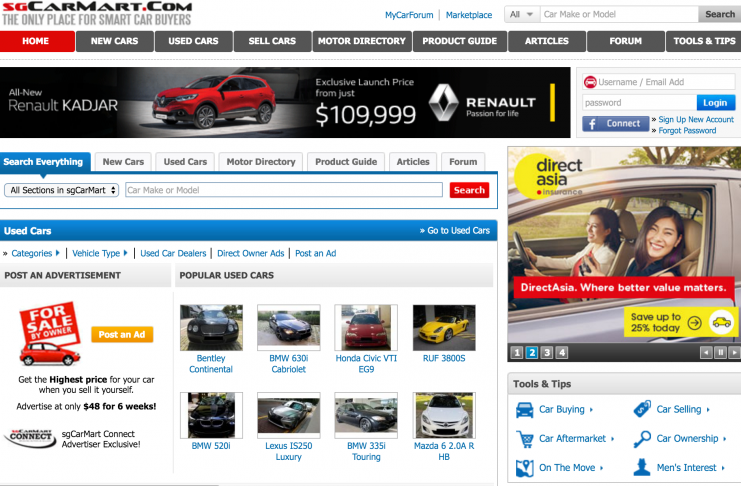Image resolution: width=741 pixels, height=486 pixels.
Task: Go to slide 1 of the ad carousel
Action: [x=517, y=353]
